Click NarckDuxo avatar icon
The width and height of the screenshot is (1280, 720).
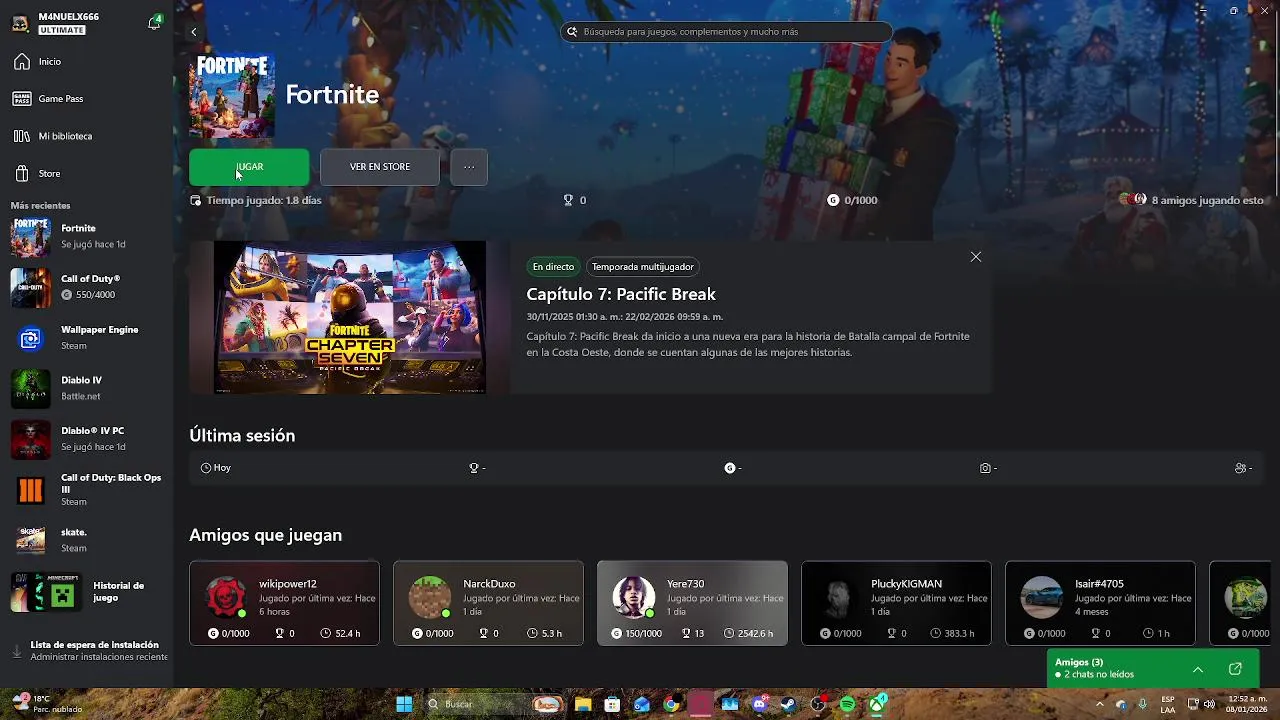pyautogui.click(x=430, y=597)
